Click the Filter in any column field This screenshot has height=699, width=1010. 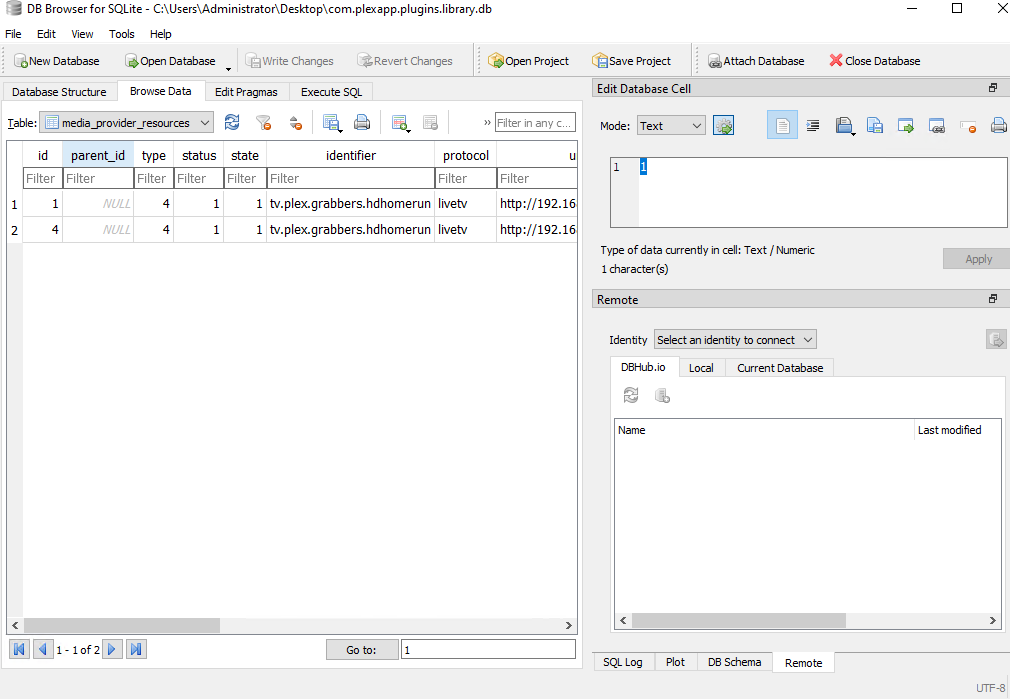535,122
